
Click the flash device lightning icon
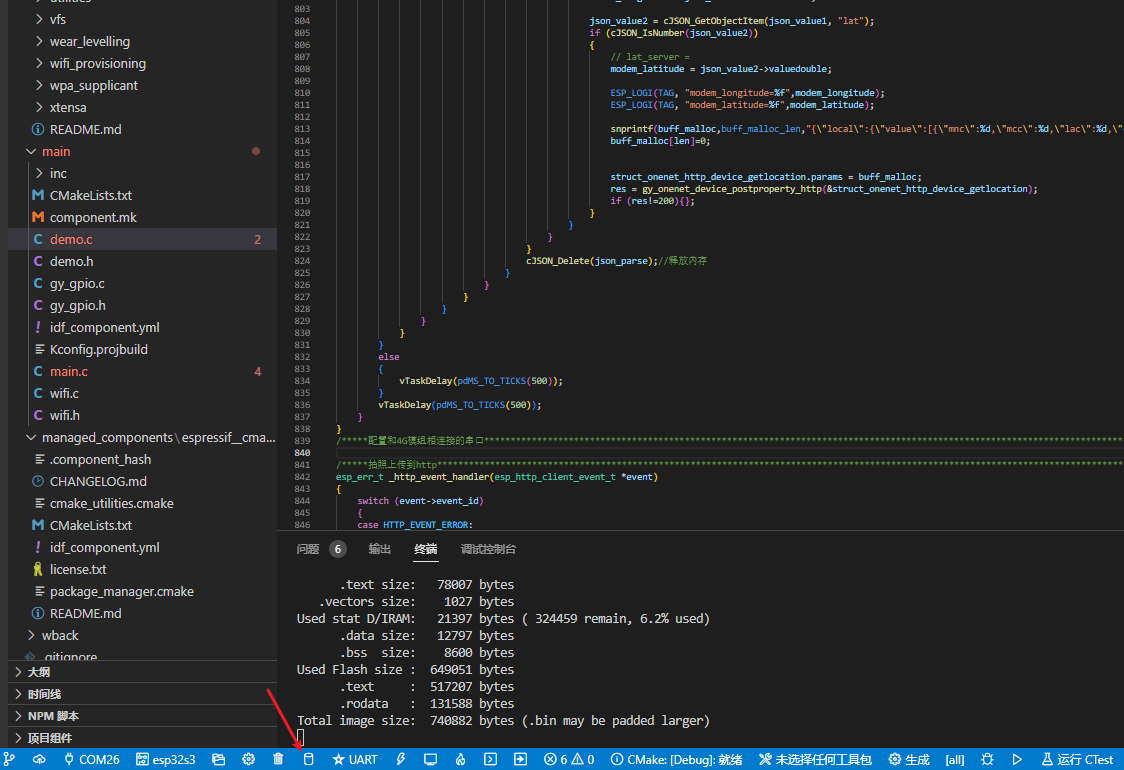[401, 759]
